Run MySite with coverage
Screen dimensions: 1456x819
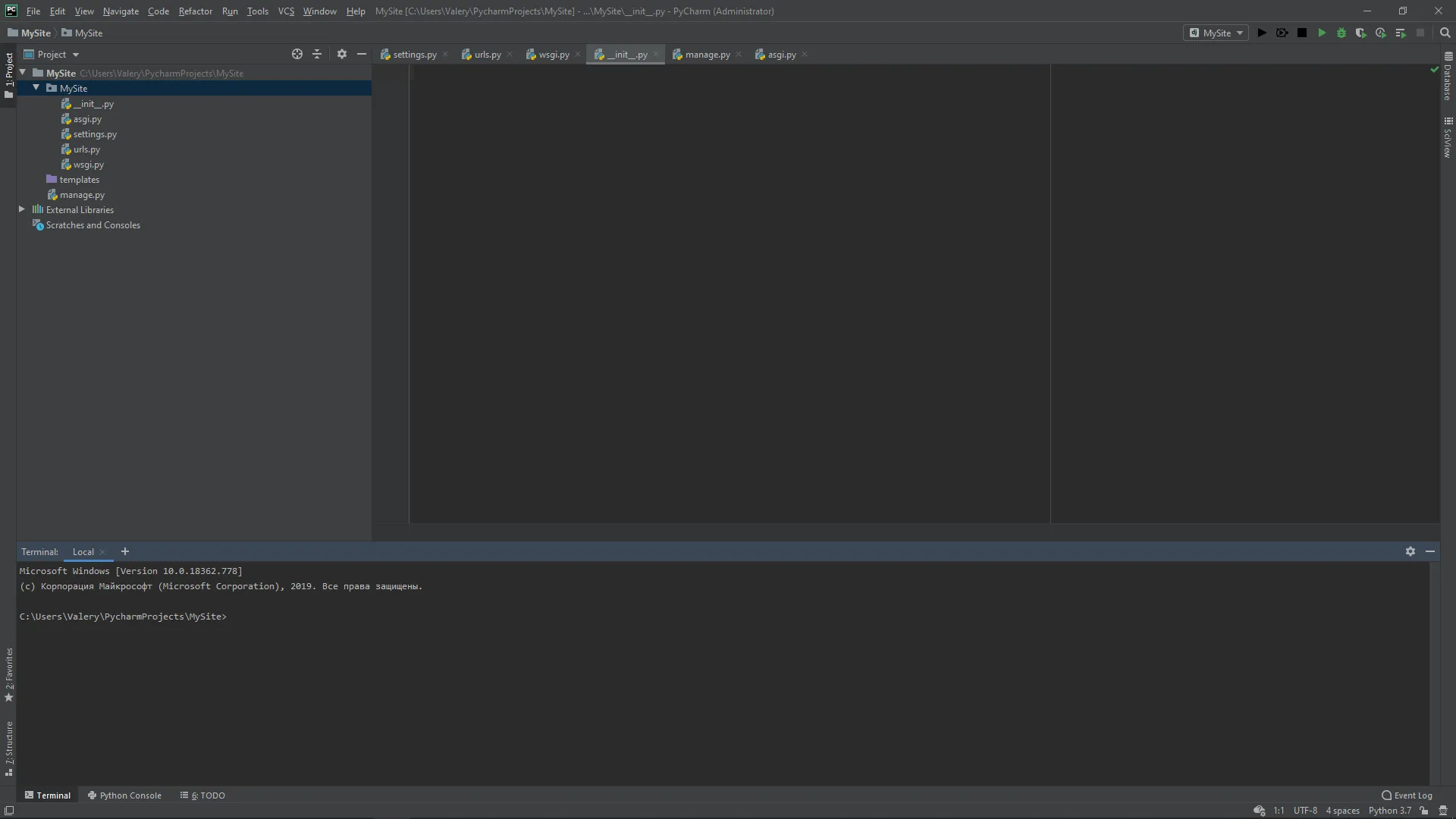(1361, 33)
